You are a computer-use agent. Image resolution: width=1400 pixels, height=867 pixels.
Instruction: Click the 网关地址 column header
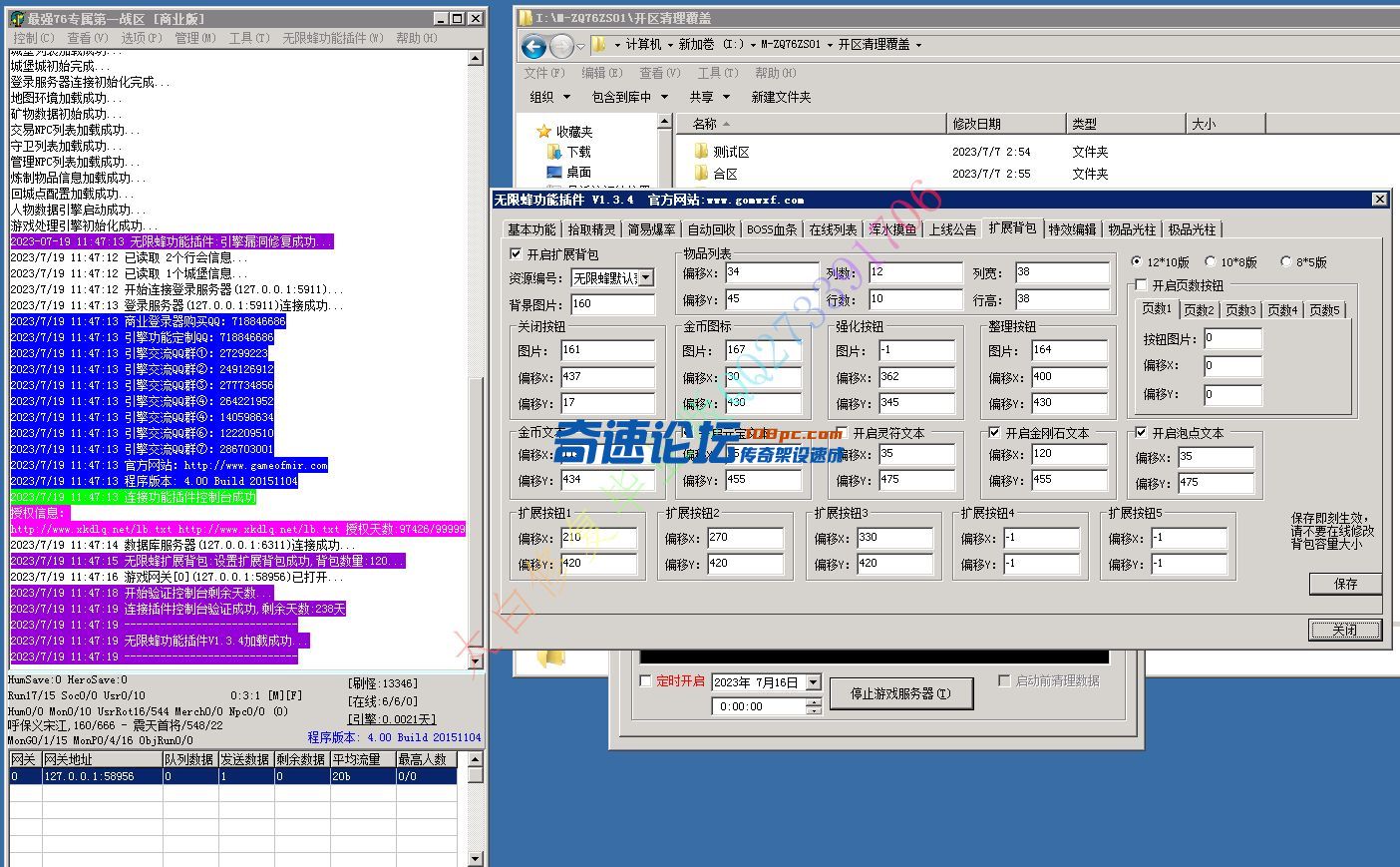[x=102, y=759]
